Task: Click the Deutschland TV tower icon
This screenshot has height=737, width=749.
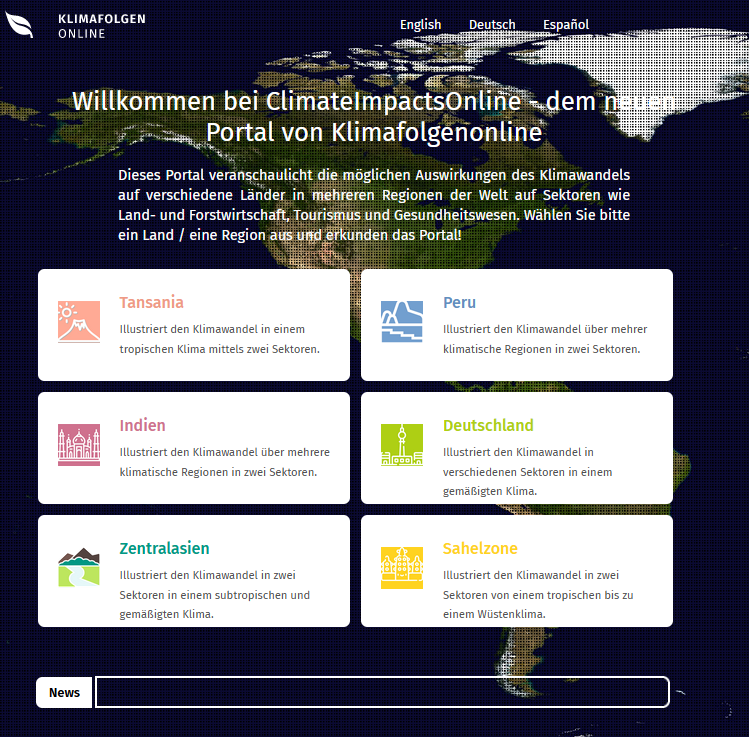Action: (402, 445)
